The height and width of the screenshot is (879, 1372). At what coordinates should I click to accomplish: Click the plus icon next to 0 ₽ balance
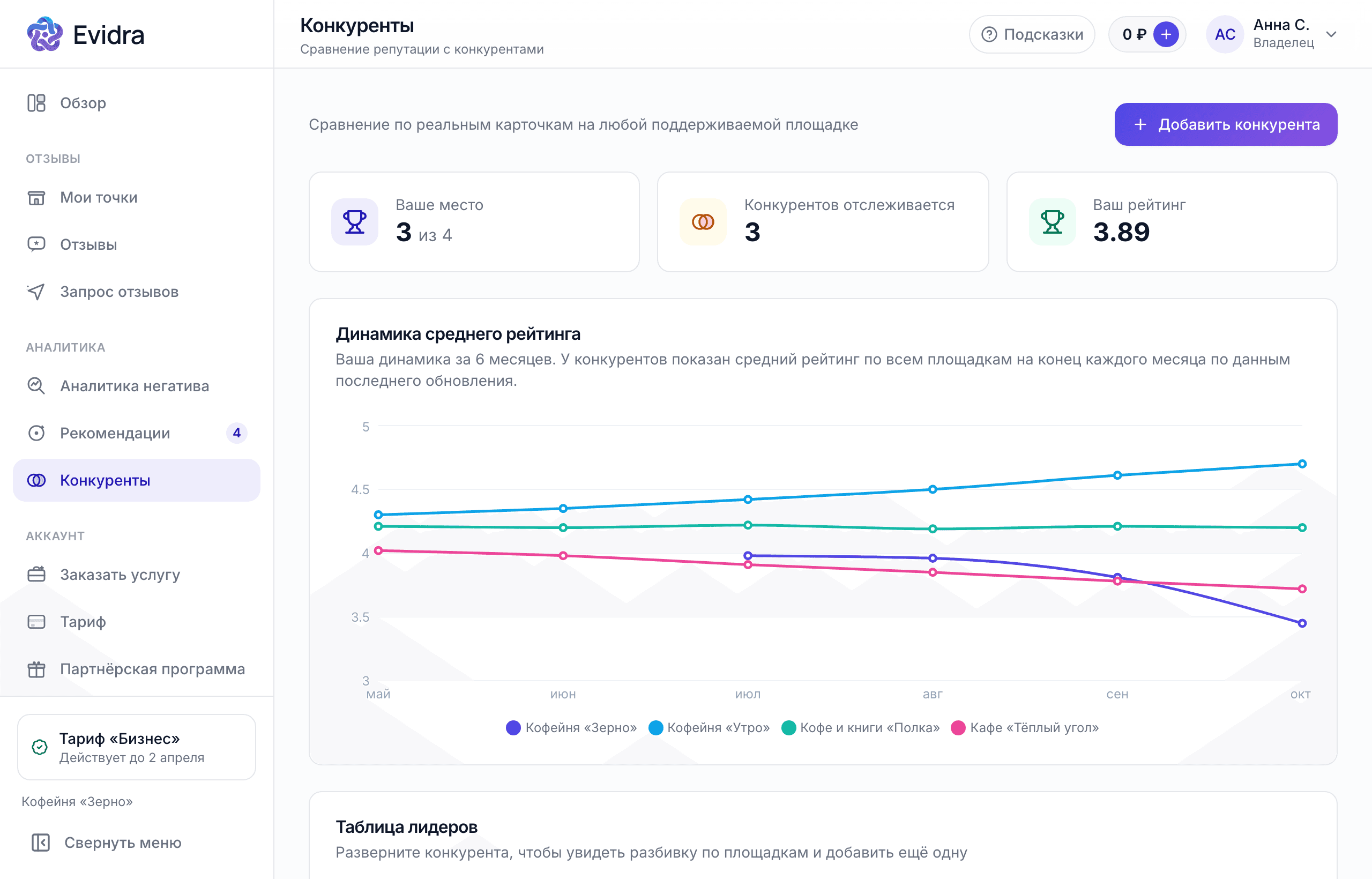tap(1166, 34)
